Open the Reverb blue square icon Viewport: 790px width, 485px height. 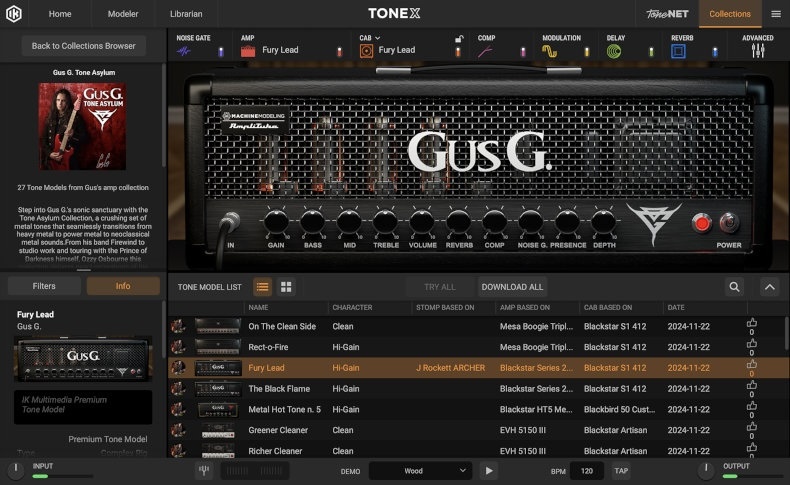pyautogui.click(x=678, y=51)
